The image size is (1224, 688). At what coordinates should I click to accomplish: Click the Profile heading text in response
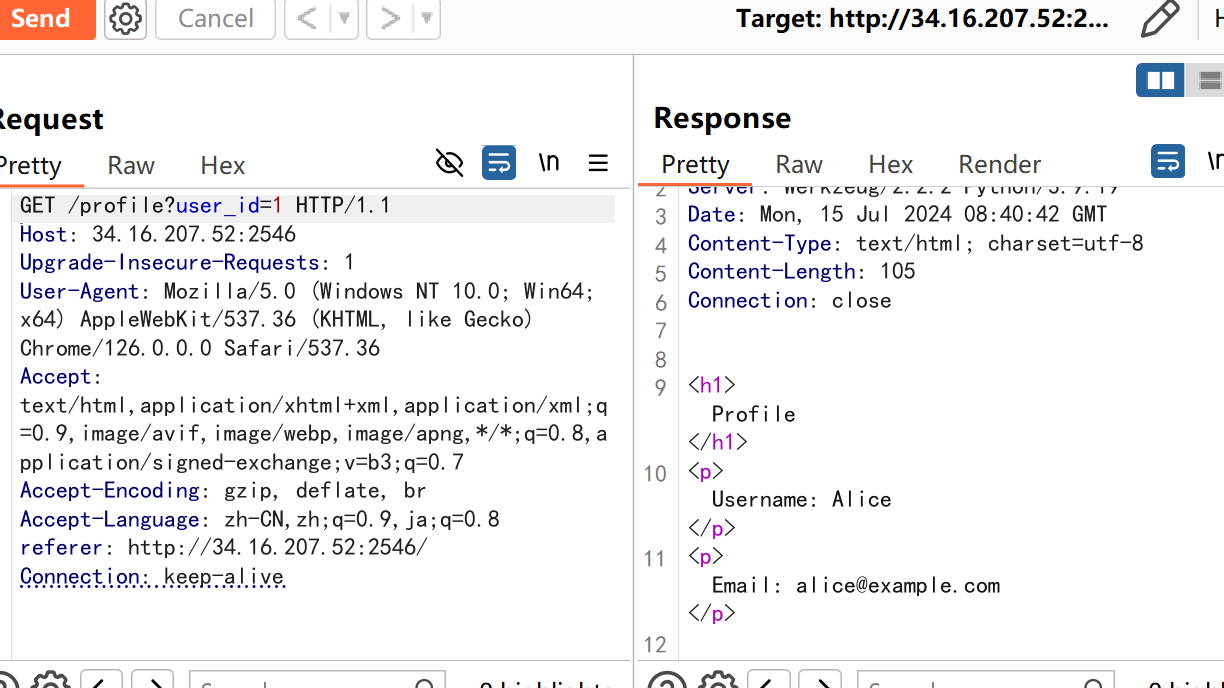tap(754, 414)
